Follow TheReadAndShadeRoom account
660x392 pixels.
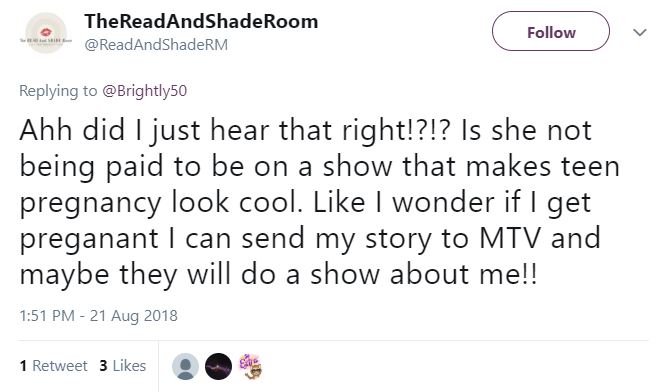pos(551,32)
